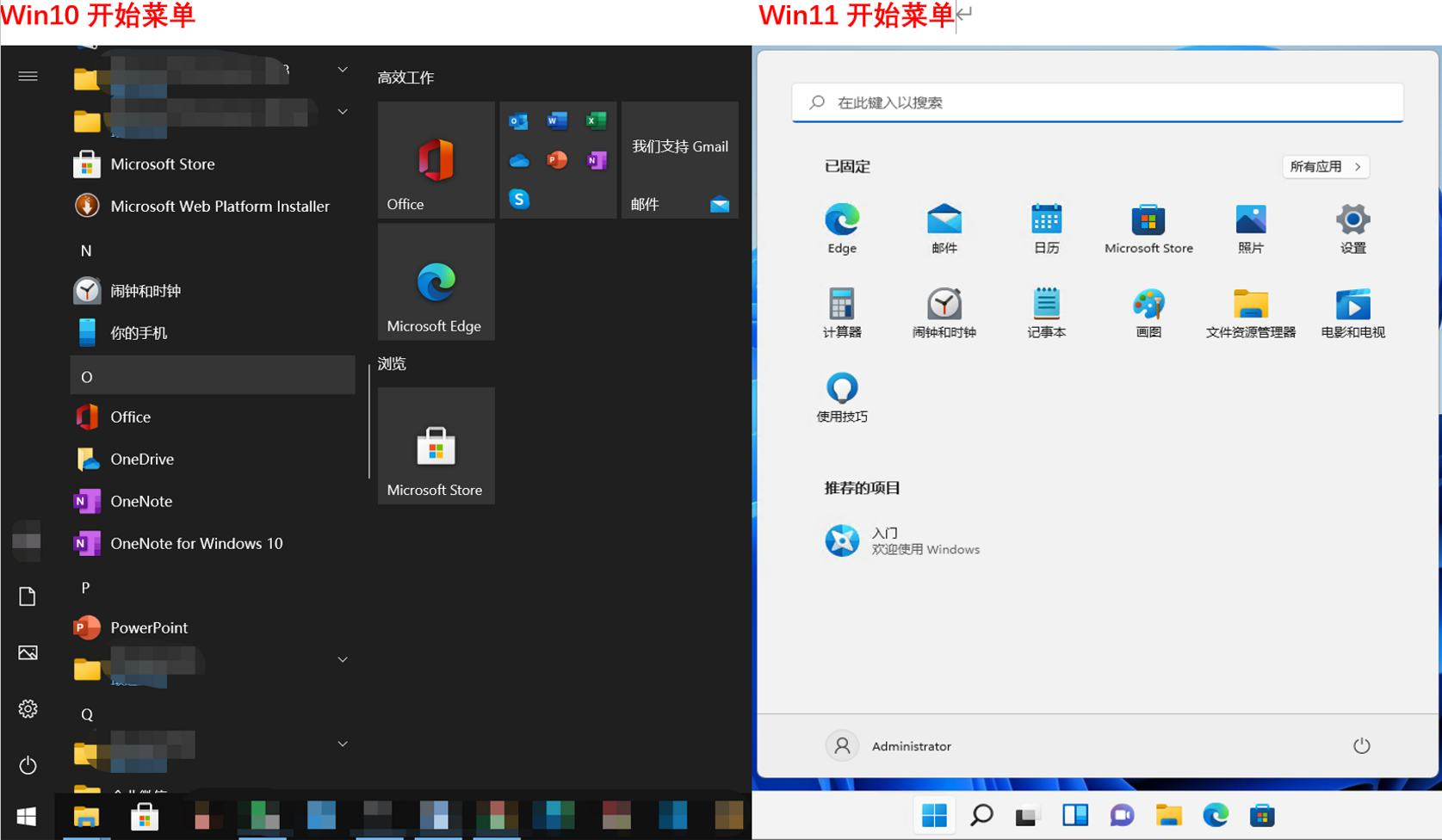Click letter O section header
Viewport: 1442px width, 840px height.
coord(213,375)
